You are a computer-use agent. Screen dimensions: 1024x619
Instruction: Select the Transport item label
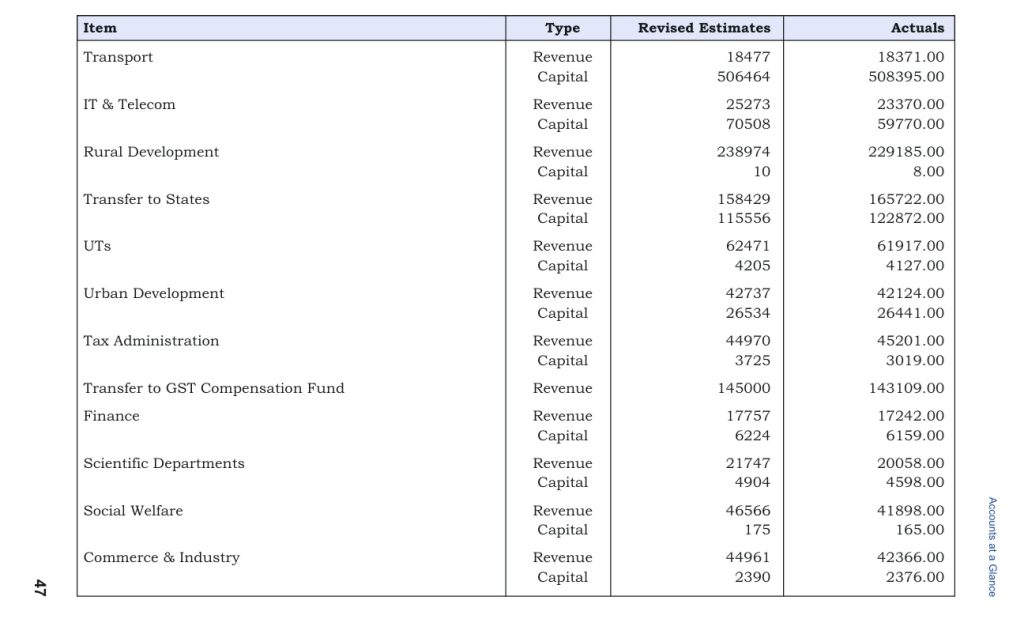(x=118, y=57)
